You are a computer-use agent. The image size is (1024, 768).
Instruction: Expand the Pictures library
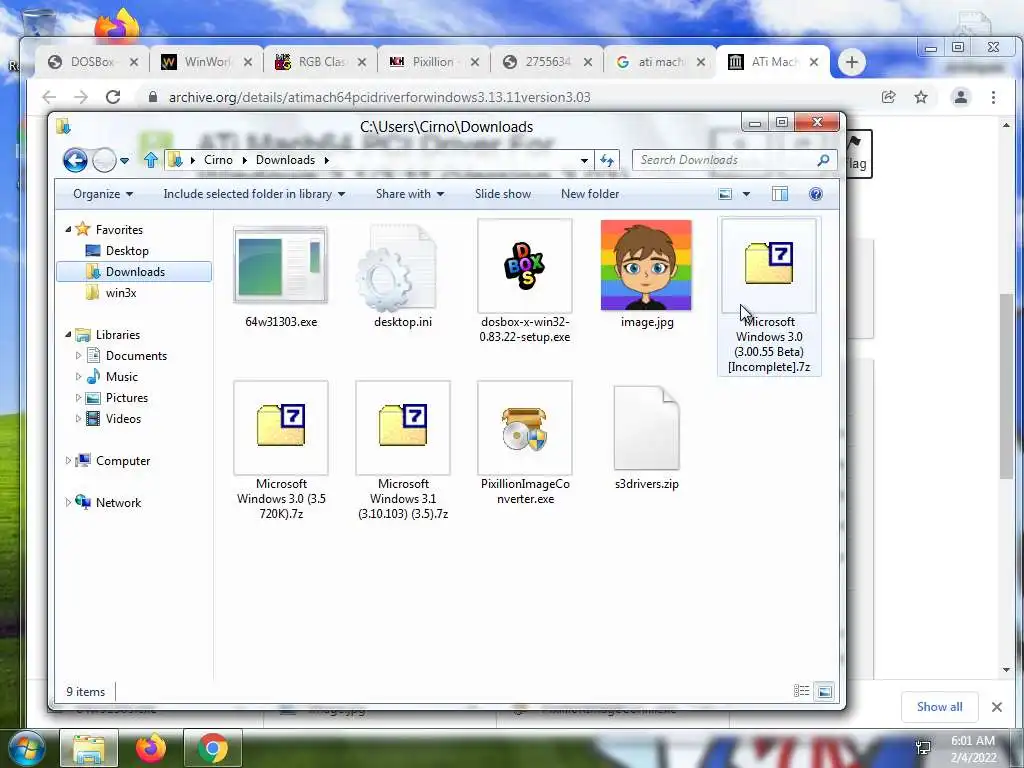point(78,398)
